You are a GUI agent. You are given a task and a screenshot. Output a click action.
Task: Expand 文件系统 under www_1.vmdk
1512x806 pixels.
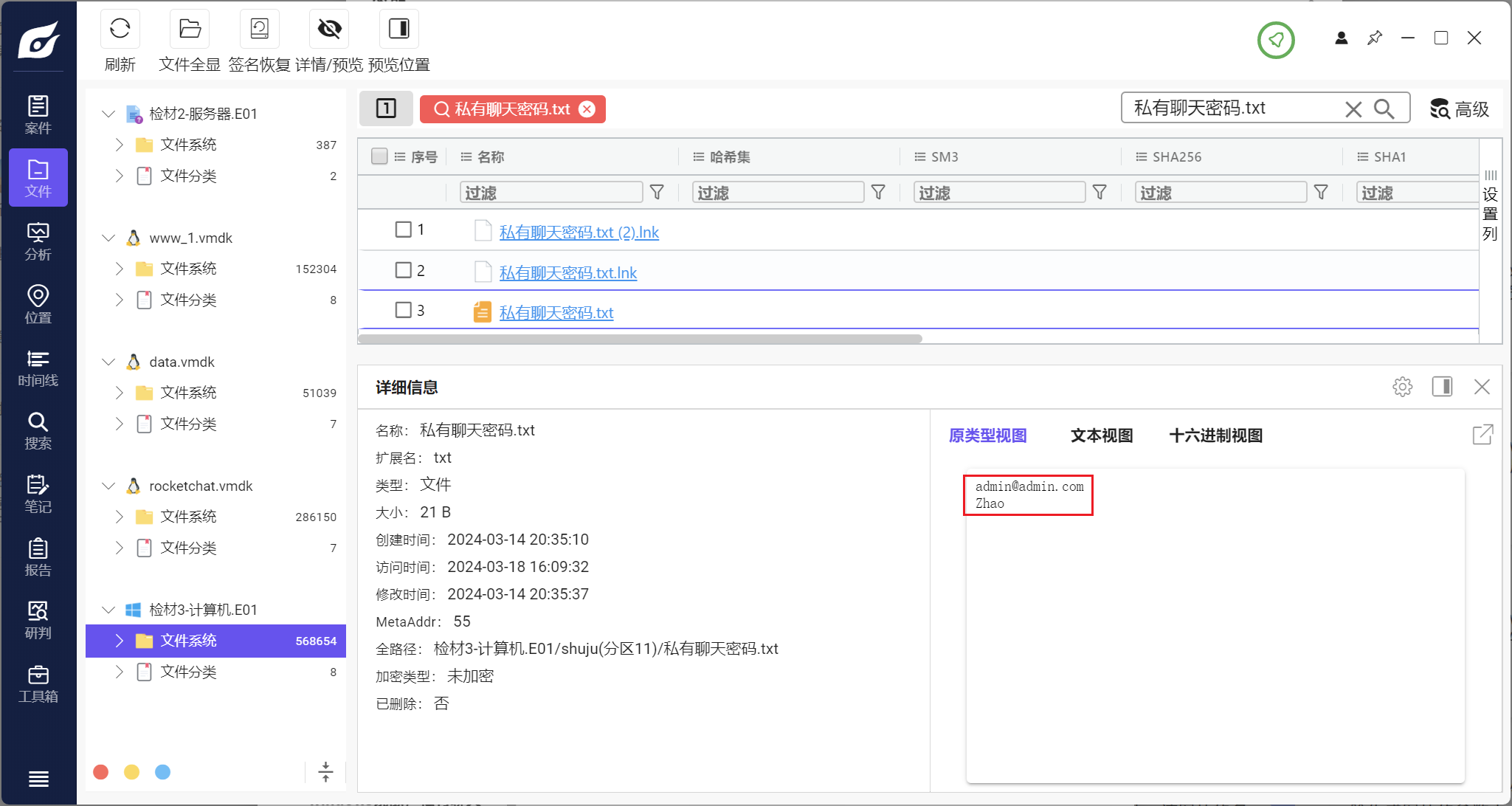pos(120,269)
